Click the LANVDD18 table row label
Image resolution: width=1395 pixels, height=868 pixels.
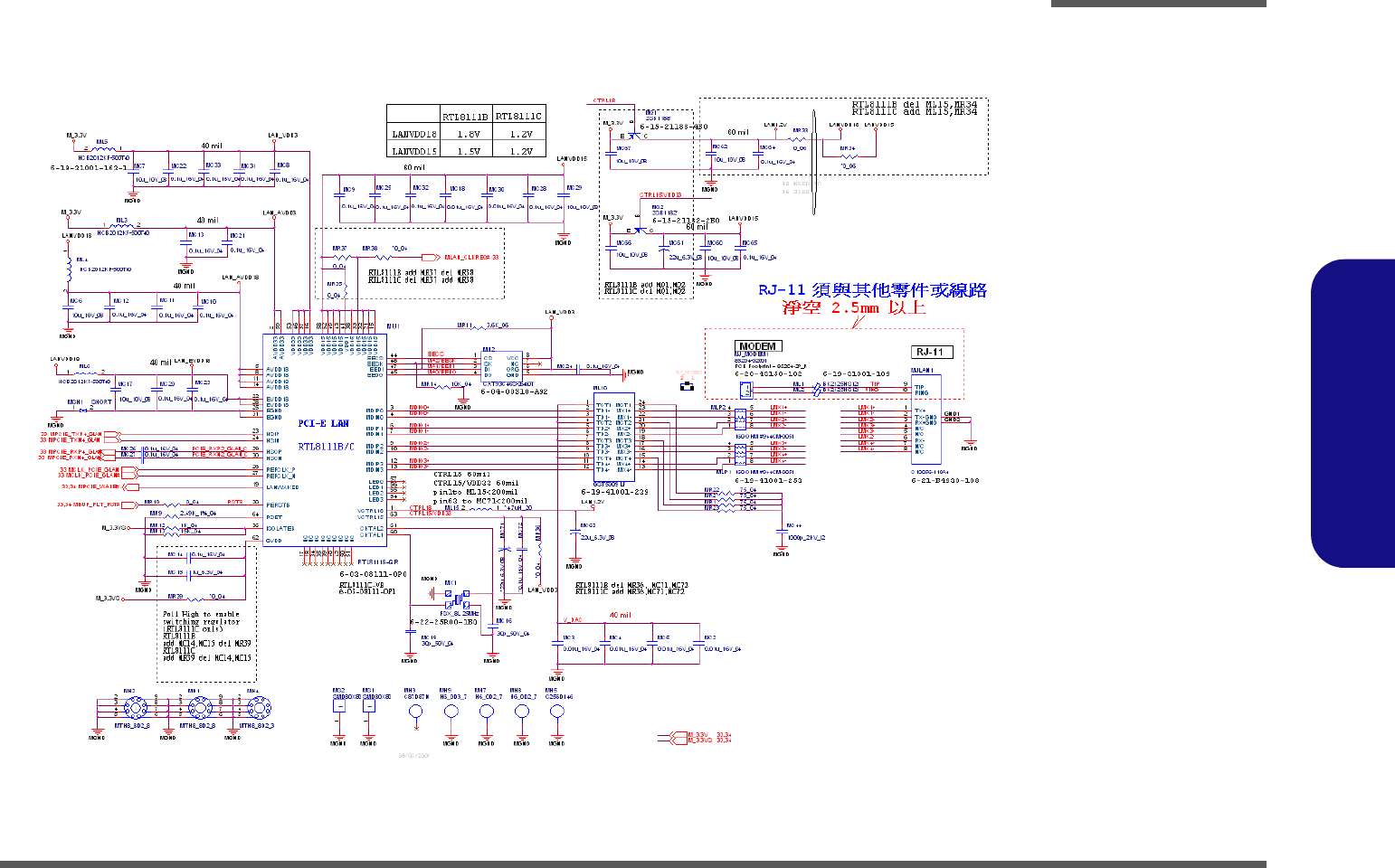pyautogui.click(x=414, y=134)
